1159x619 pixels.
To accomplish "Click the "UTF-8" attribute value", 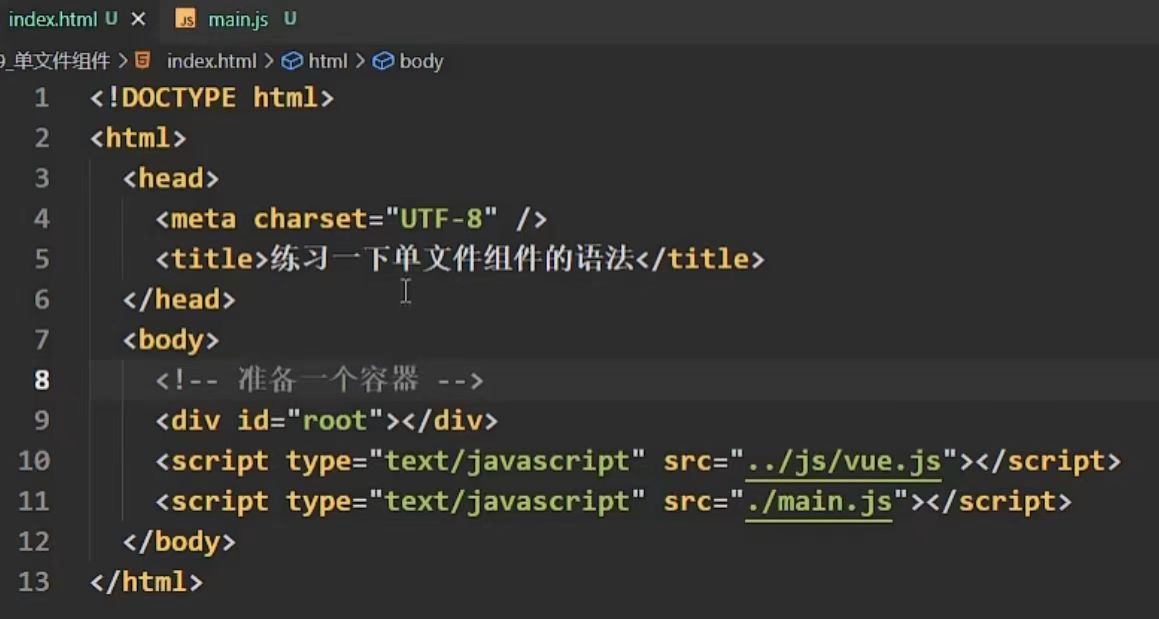I will (x=440, y=219).
